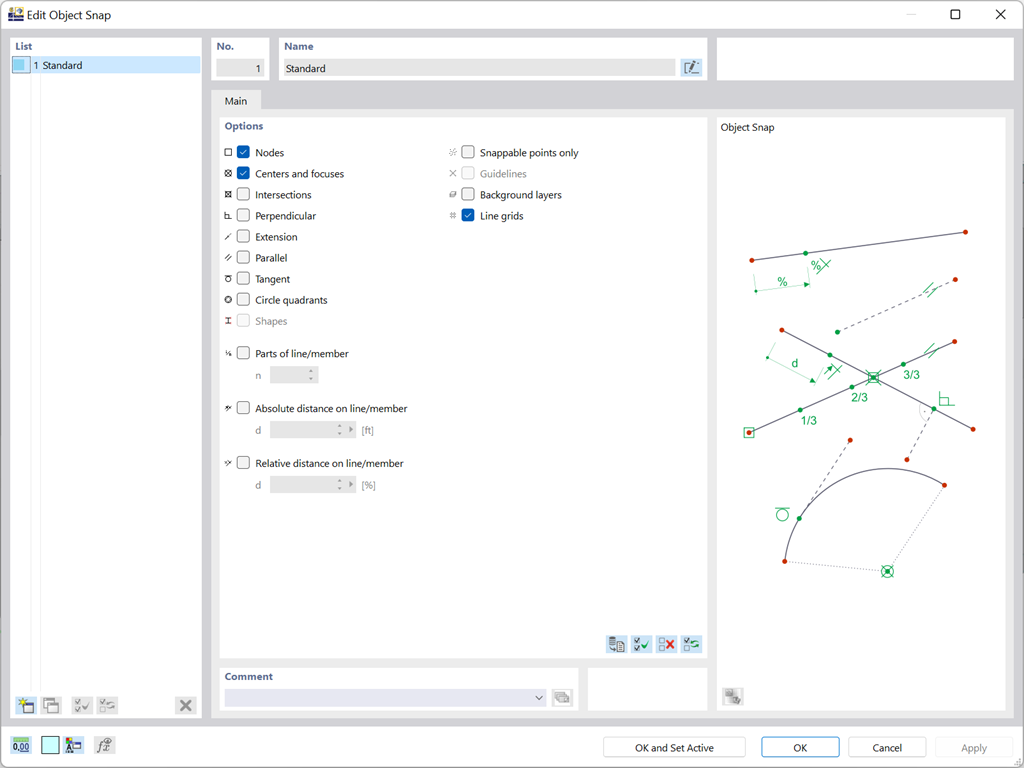Viewport: 1024px width, 768px height.
Task: Click the Parallel symbol icon
Action: [x=228, y=257]
